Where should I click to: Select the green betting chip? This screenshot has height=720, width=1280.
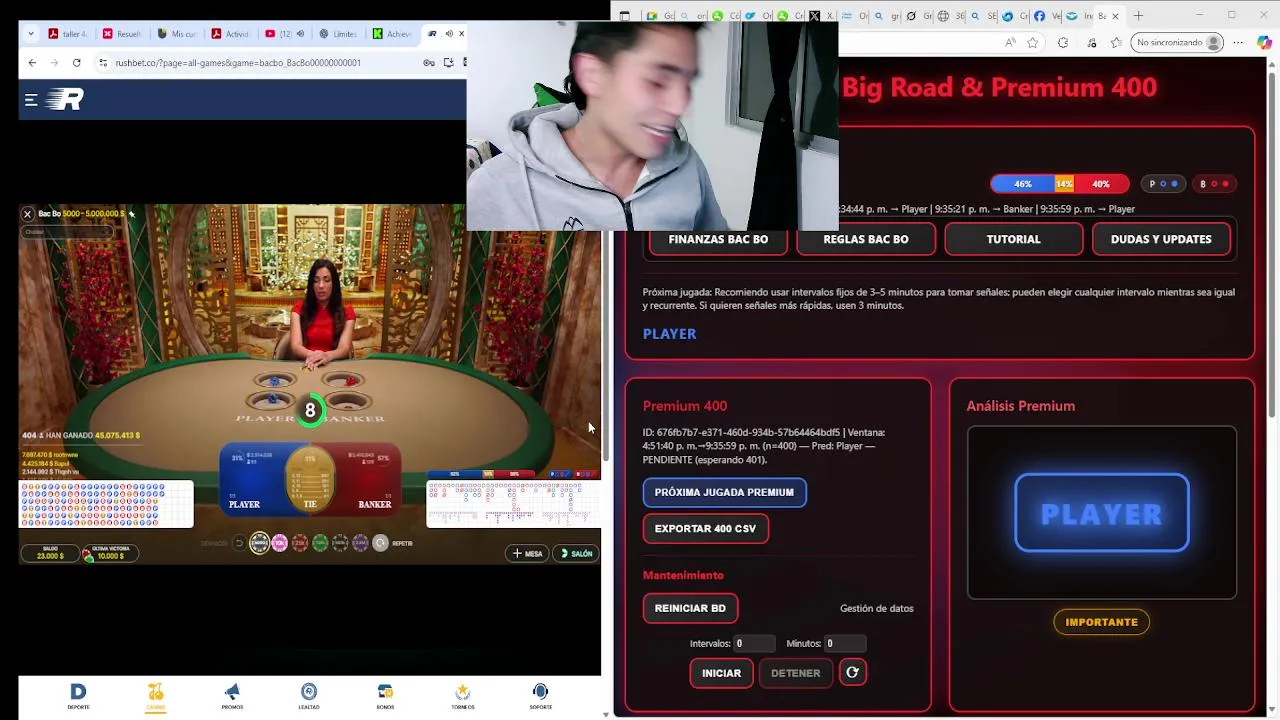(320, 543)
